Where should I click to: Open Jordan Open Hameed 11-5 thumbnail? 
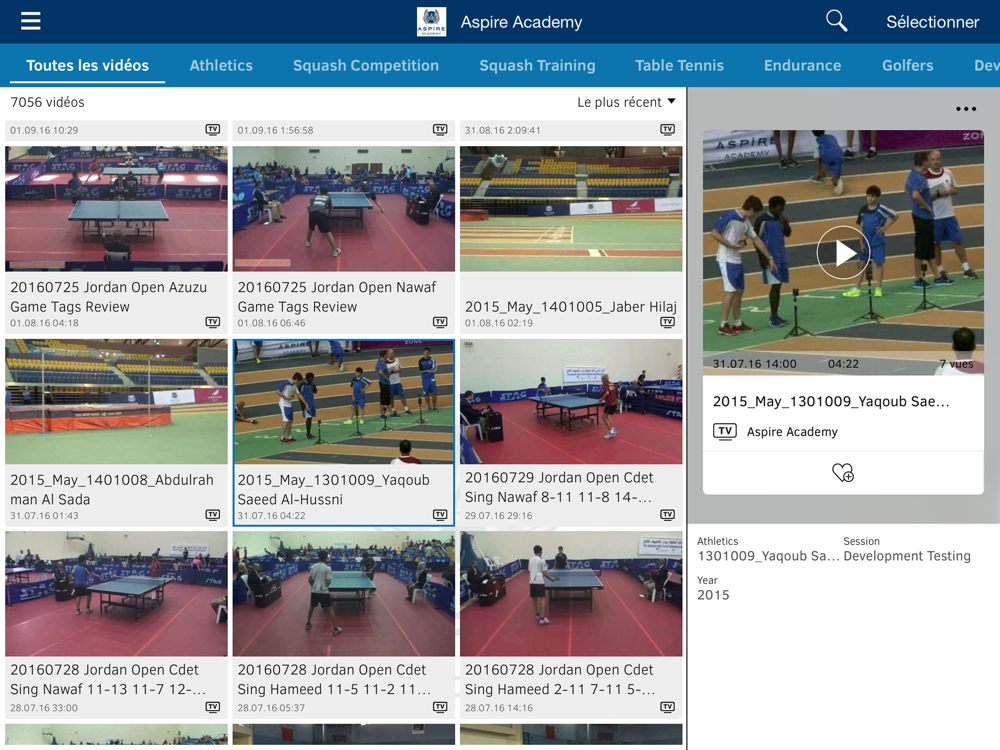click(x=344, y=594)
